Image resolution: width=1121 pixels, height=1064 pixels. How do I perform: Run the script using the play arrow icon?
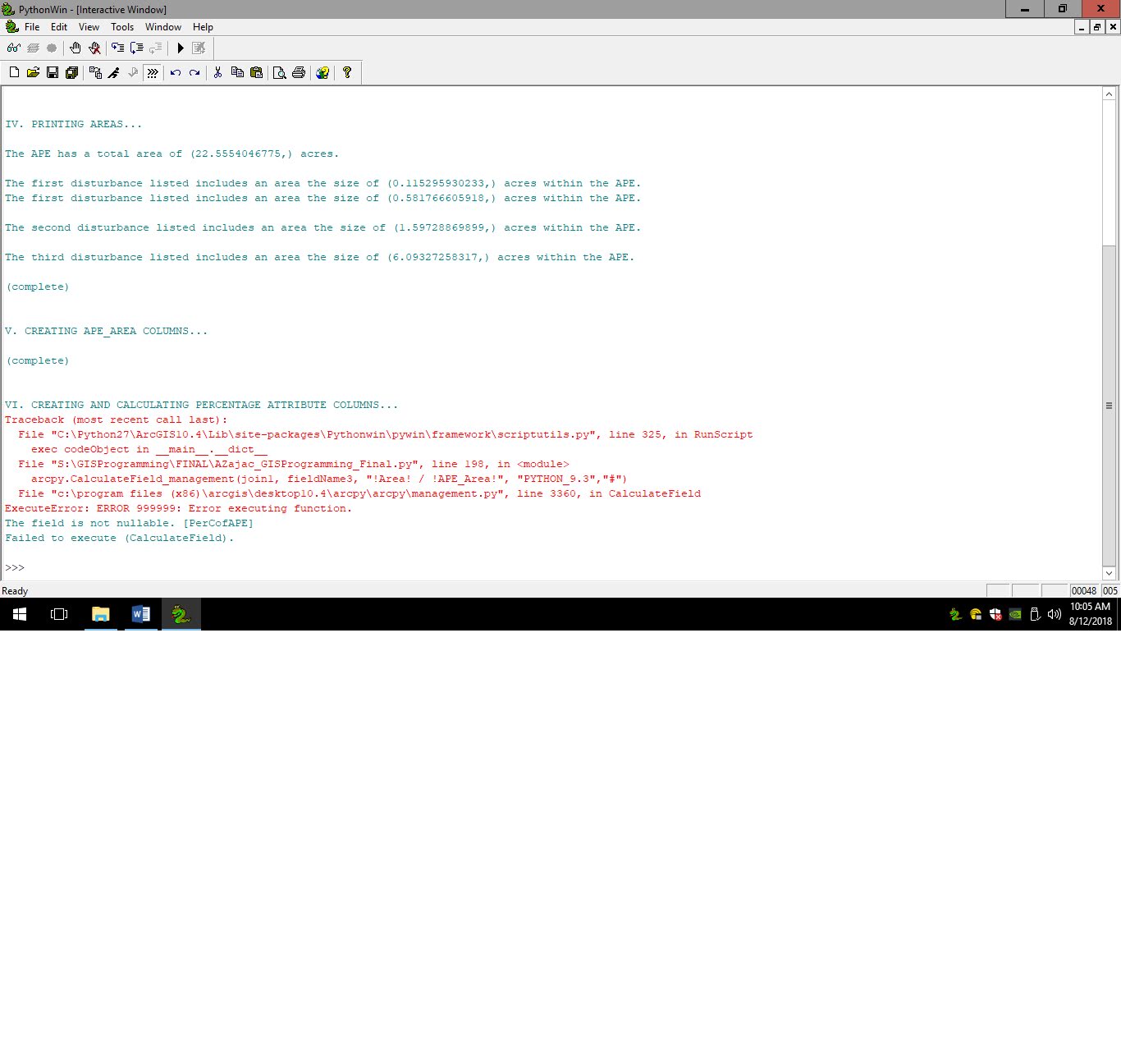pyautogui.click(x=180, y=48)
